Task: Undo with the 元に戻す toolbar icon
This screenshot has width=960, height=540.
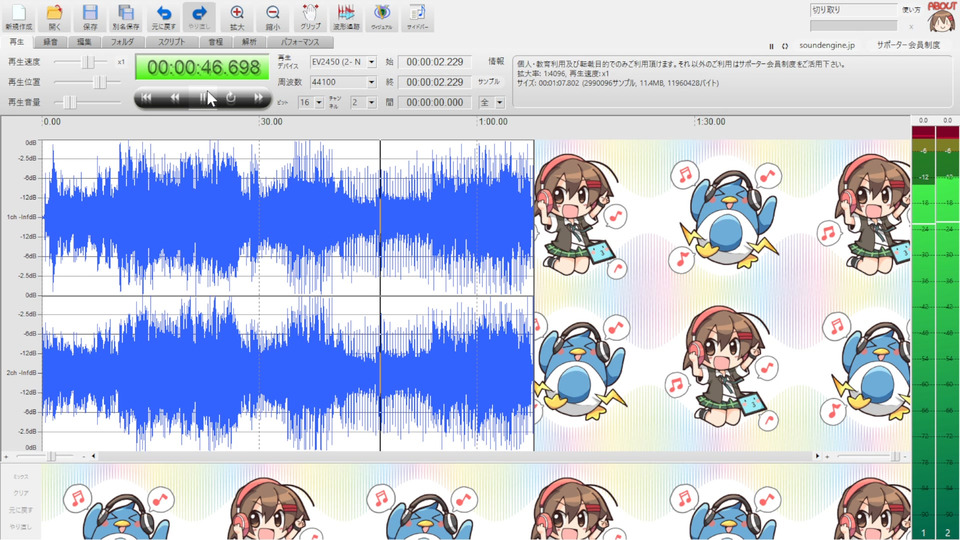Action: pyautogui.click(x=163, y=17)
